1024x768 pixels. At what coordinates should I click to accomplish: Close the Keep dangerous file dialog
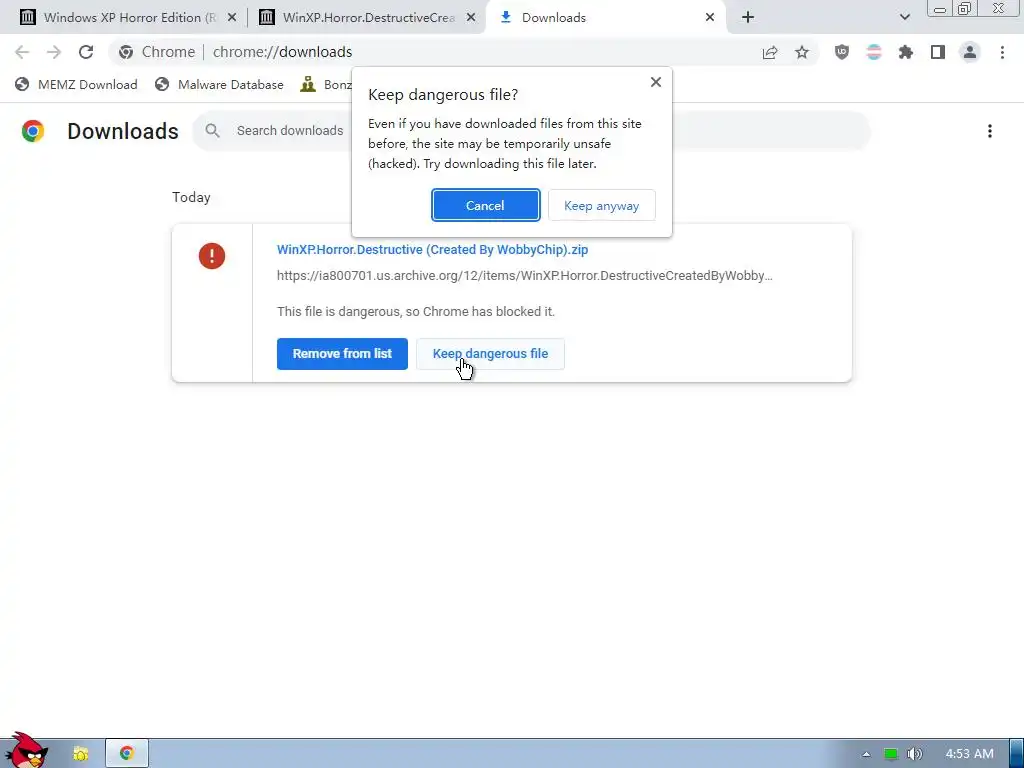click(656, 82)
